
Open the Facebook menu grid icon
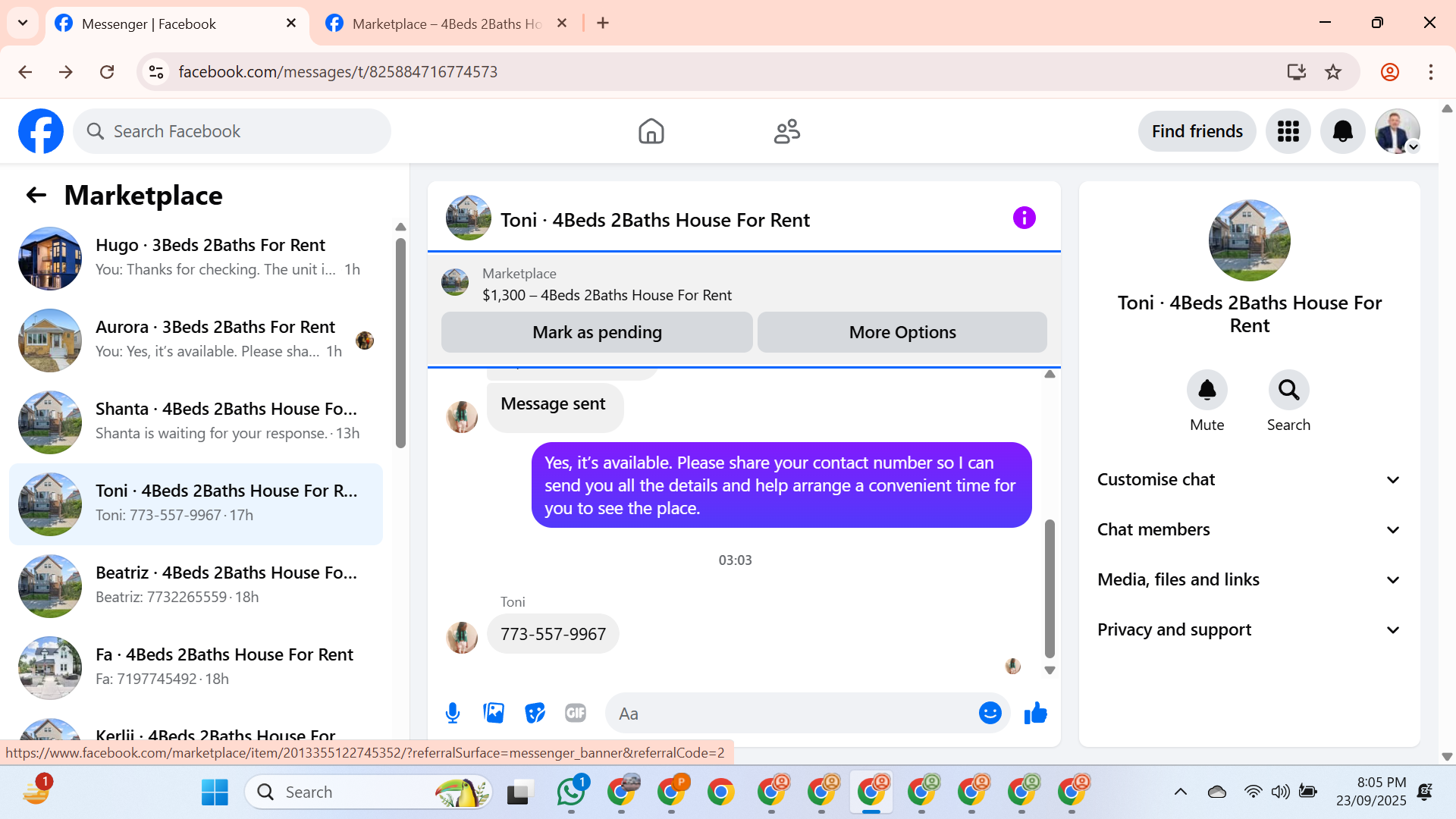click(1288, 131)
